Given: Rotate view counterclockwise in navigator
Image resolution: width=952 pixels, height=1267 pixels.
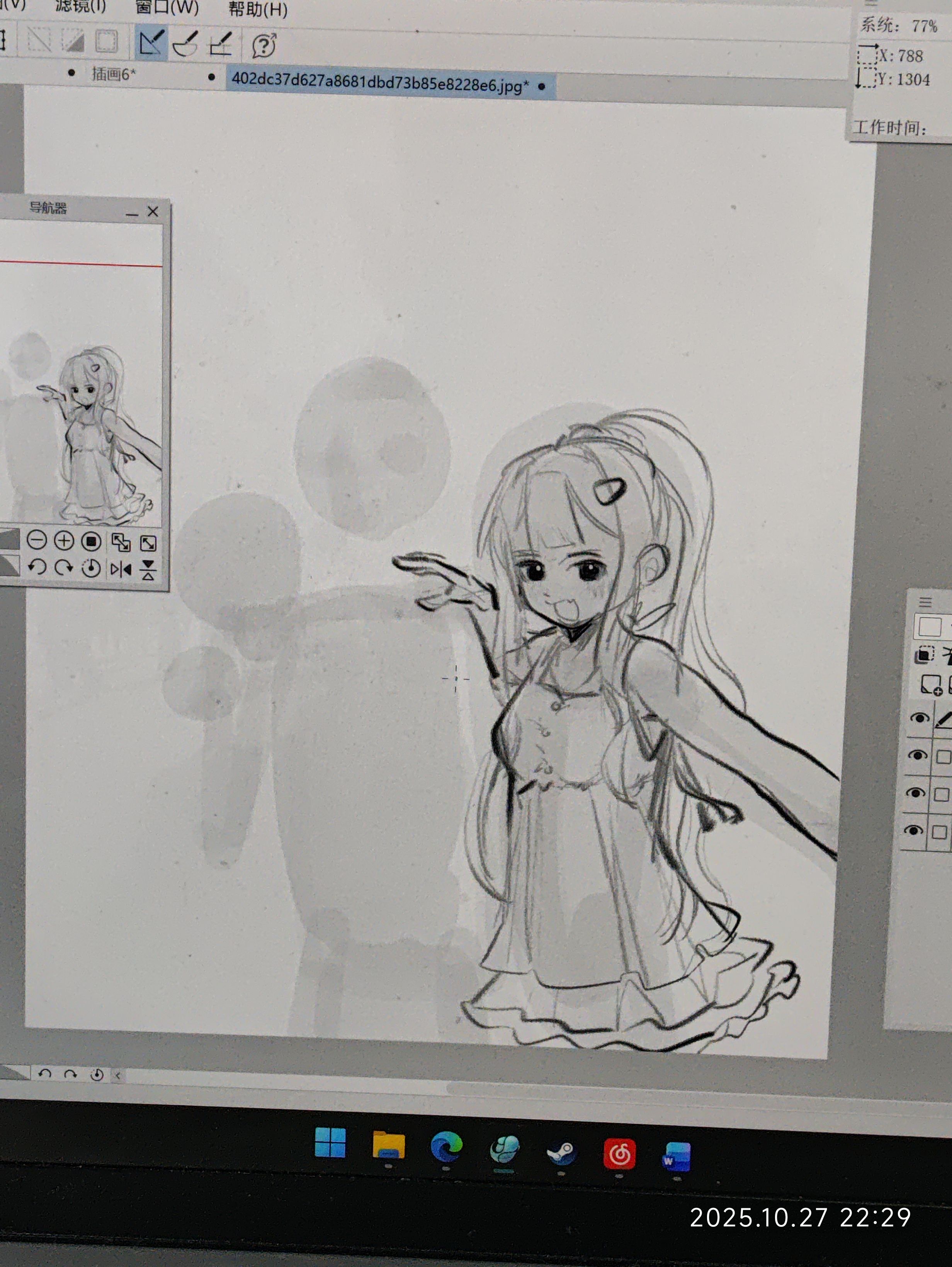Looking at the screenshot, I should pyautogui.click(x=37, y=567).
